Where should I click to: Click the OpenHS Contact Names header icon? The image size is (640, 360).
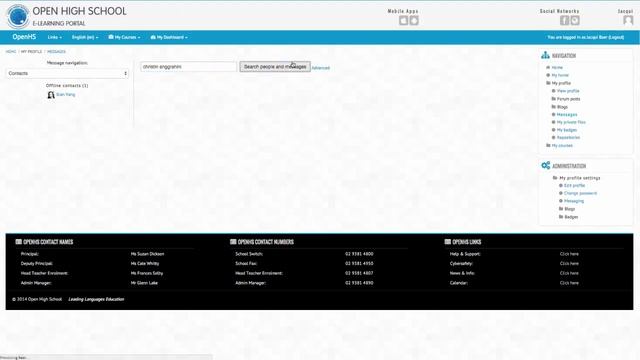18,242
